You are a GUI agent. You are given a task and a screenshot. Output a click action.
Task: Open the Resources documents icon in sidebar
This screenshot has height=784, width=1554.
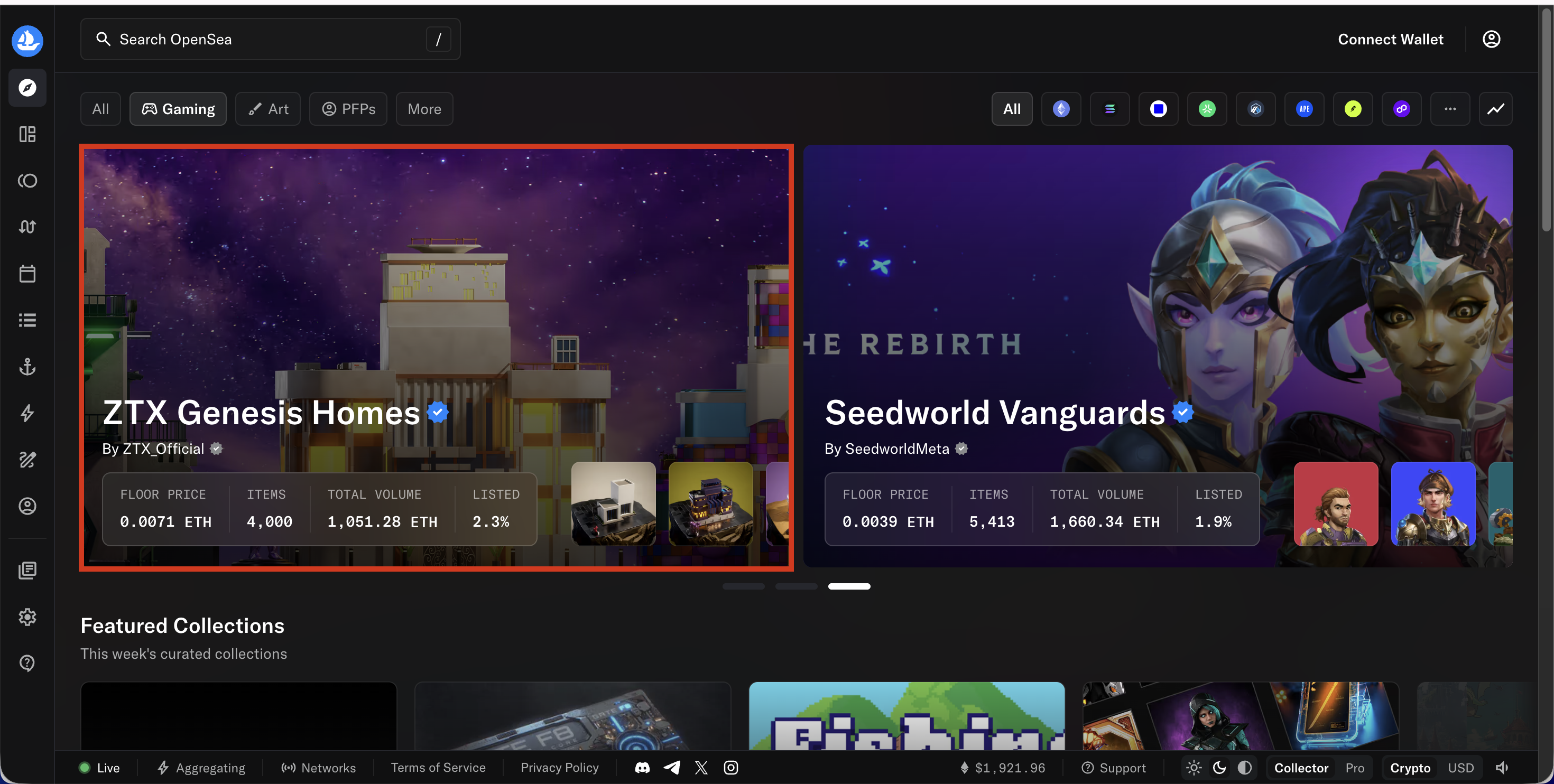coord(27,570)
